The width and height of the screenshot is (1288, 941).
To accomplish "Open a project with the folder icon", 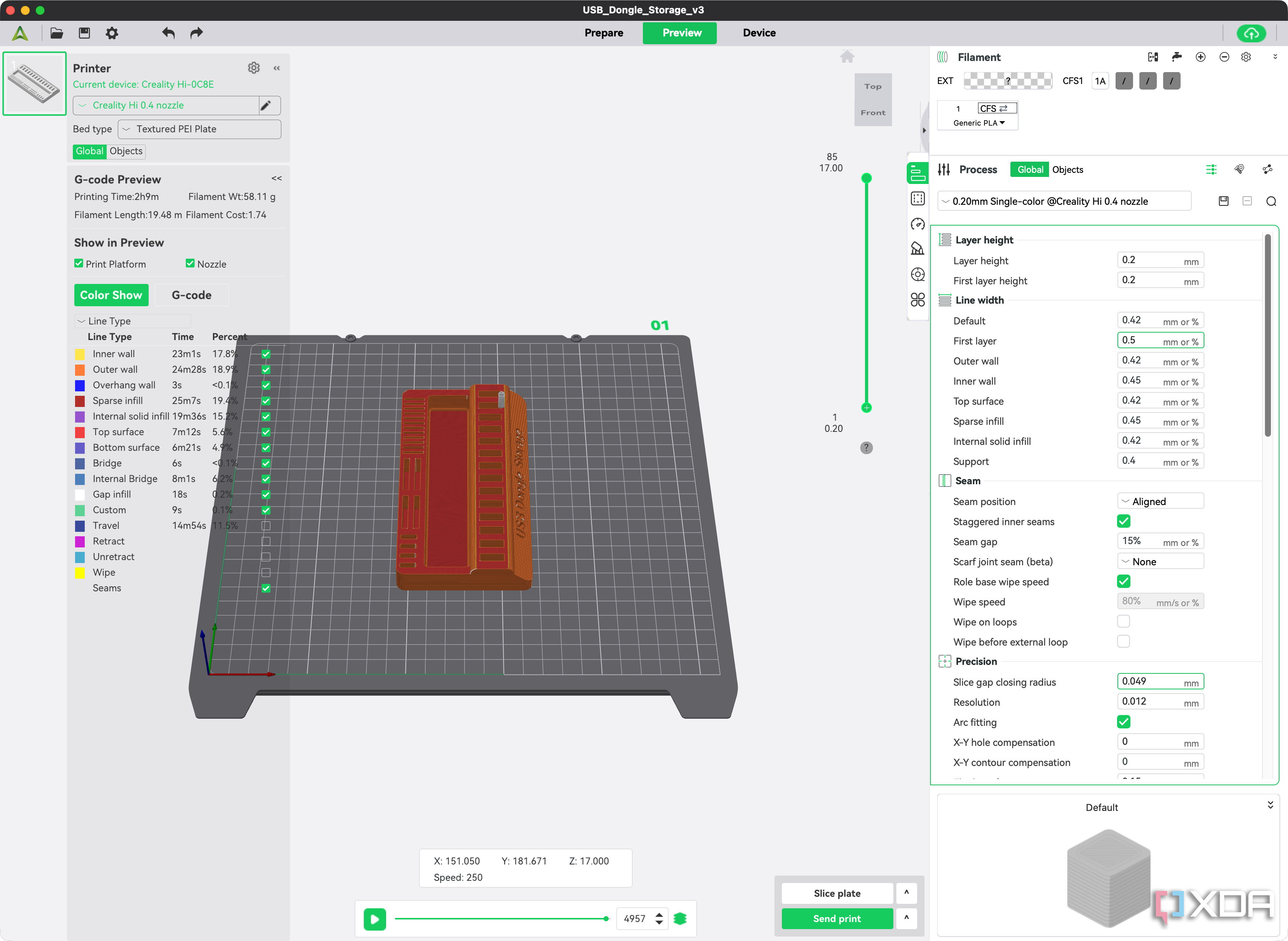I will (56, 33).
